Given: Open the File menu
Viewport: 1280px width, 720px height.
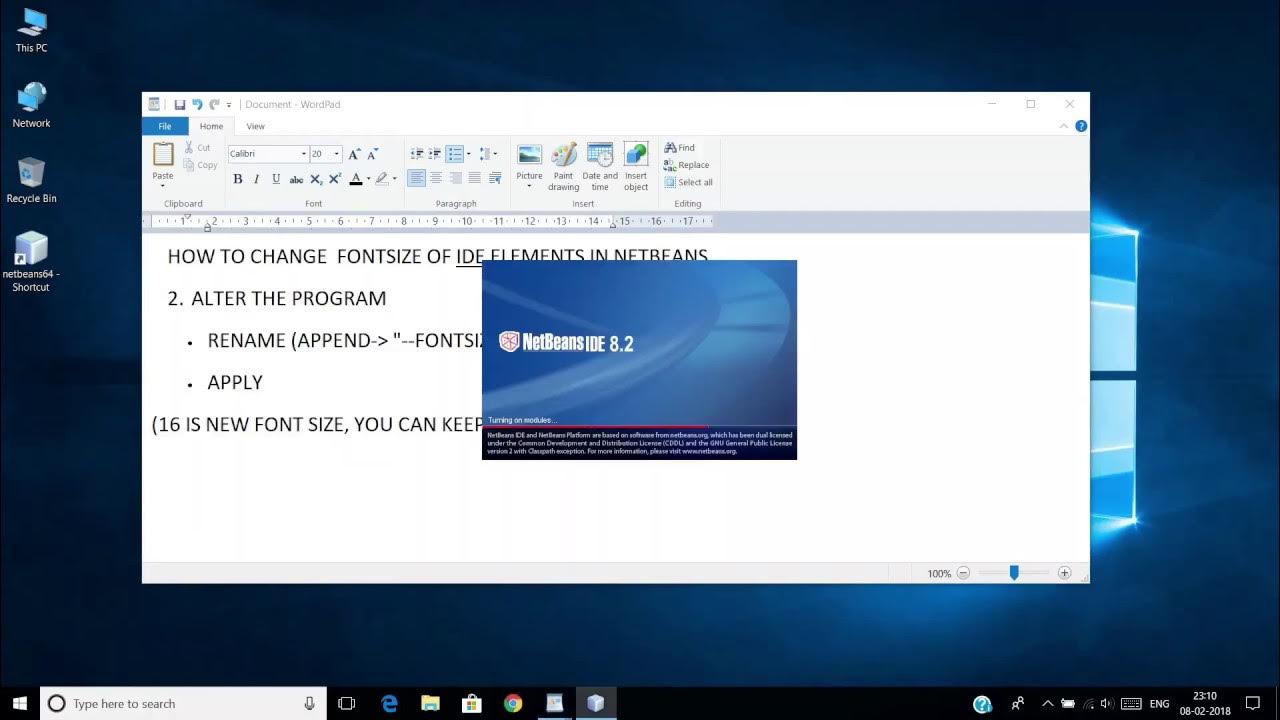Looking at the screenshot, I should click(x=164, y=126).
